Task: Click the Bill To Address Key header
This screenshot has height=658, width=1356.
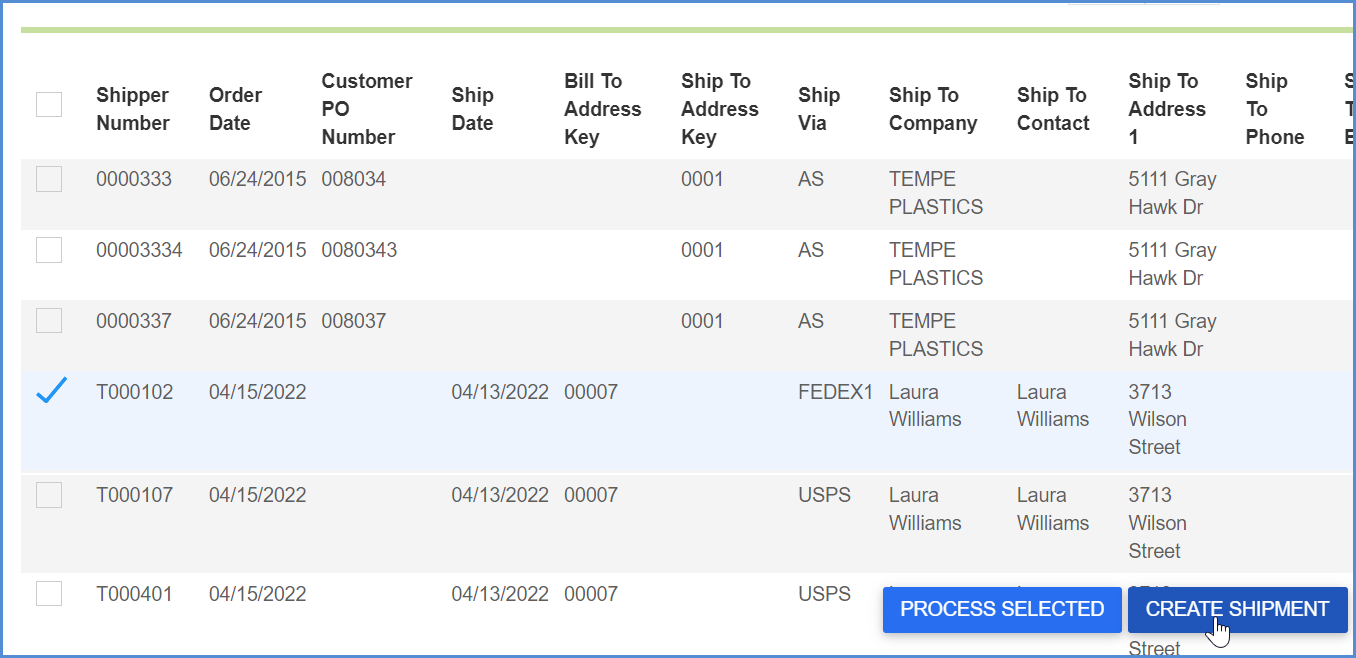Action: (x=603, y=109)
